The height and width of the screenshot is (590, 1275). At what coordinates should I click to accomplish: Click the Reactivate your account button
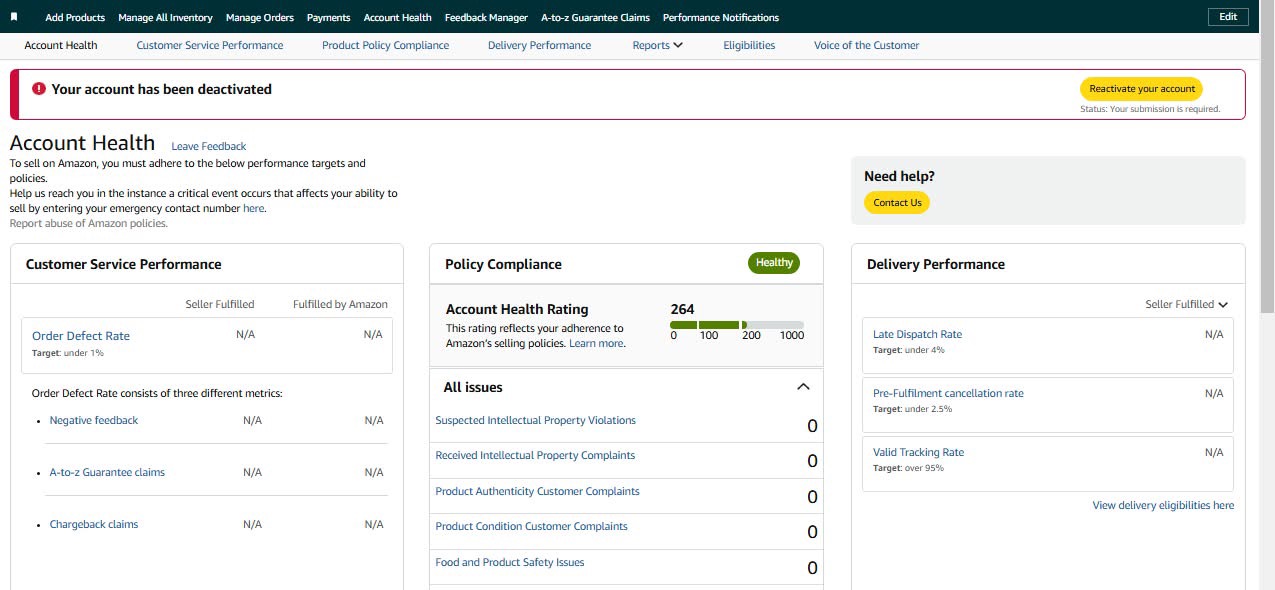point(1142,89)
